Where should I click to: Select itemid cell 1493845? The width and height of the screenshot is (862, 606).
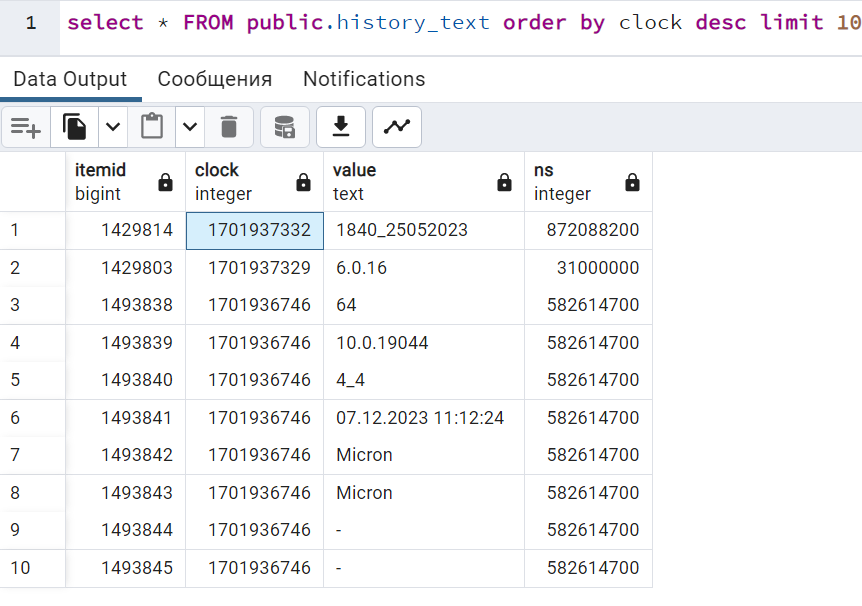tap(125, 568)
